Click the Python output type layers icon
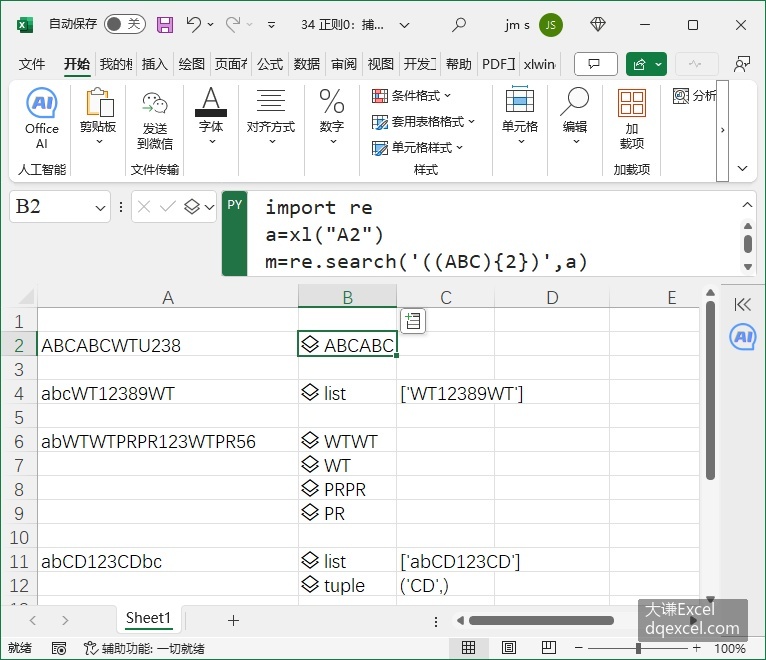 click(192, 207)
